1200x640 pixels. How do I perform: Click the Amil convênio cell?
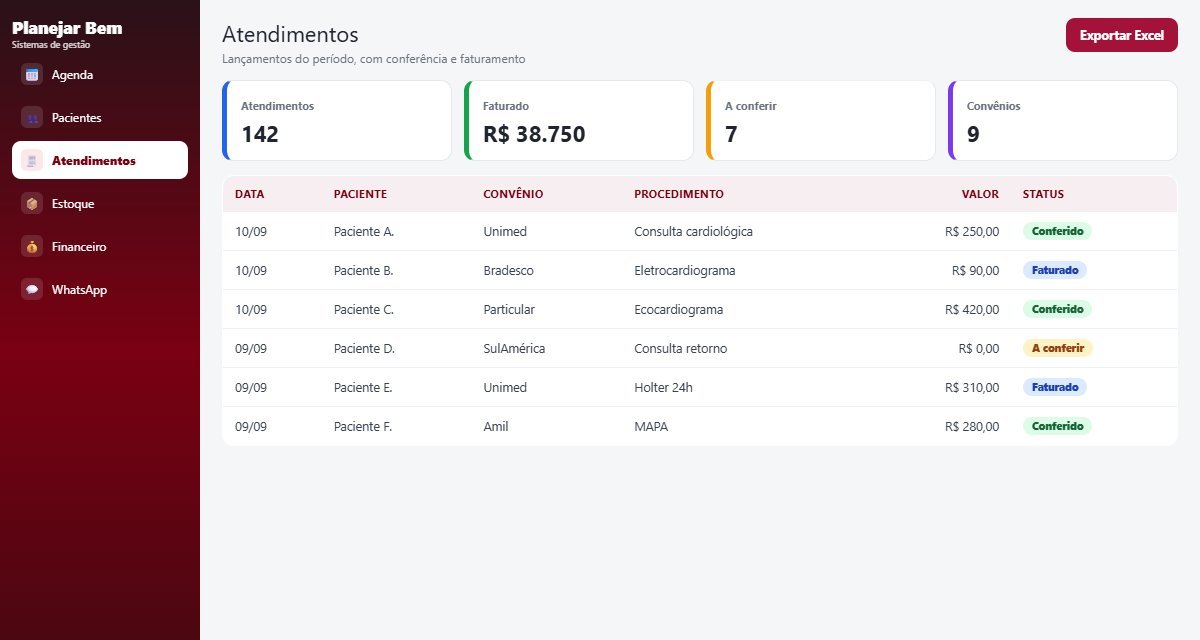pyautogui.click(x=496, y=426)
